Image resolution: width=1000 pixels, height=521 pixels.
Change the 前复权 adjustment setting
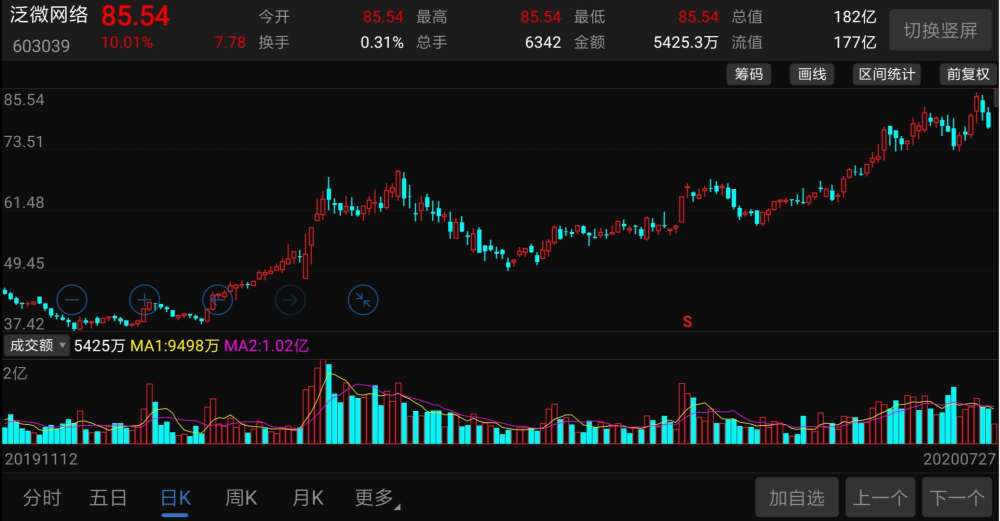(967, 74)
